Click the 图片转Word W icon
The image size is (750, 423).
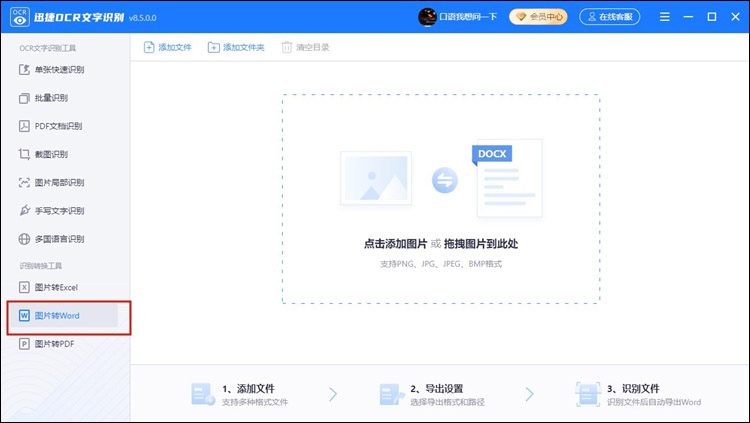[x=24, y=316]
